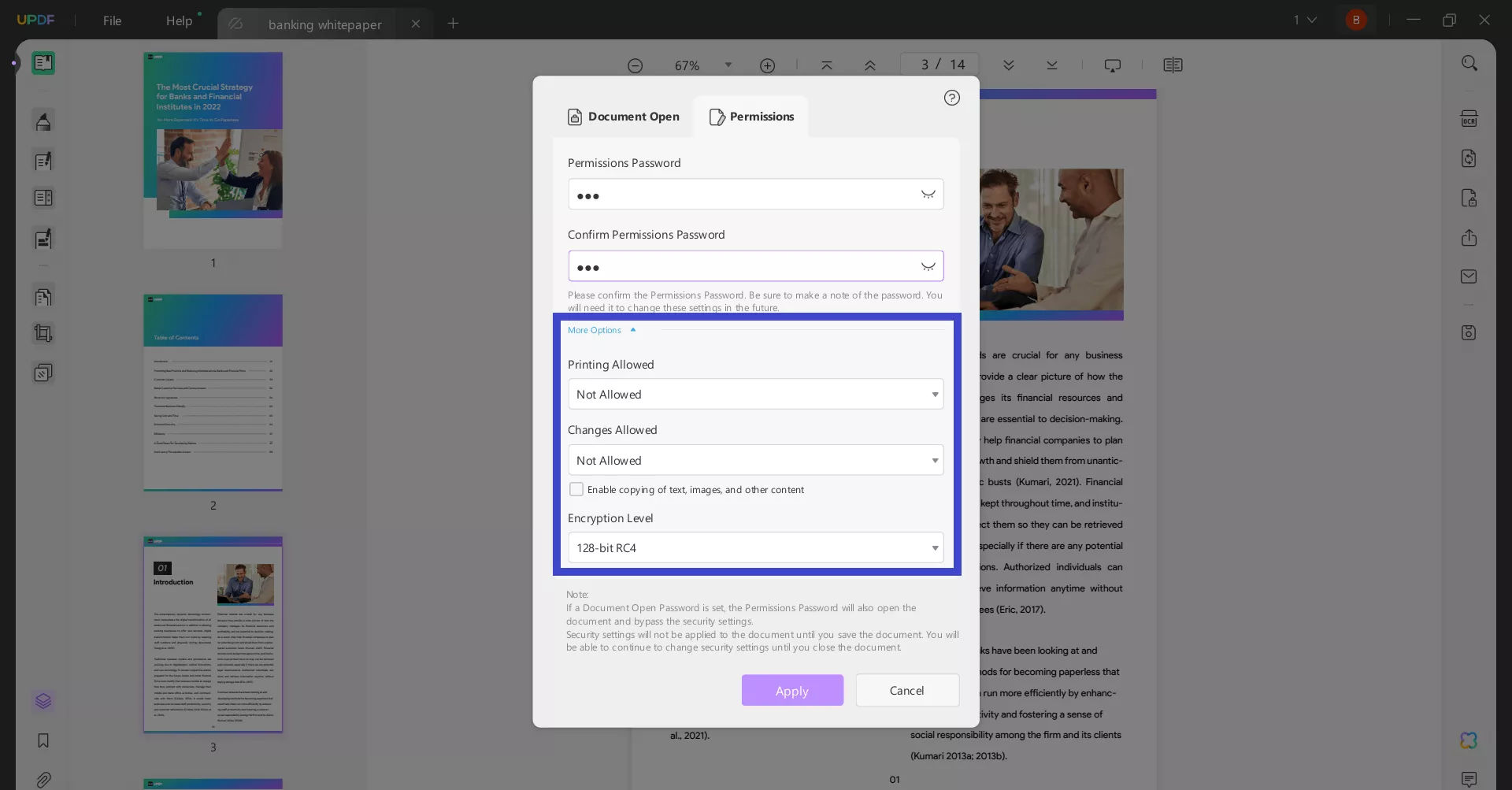
Task: Open the Batch/Page tools icon in sidebar
Action: [43, 373]
